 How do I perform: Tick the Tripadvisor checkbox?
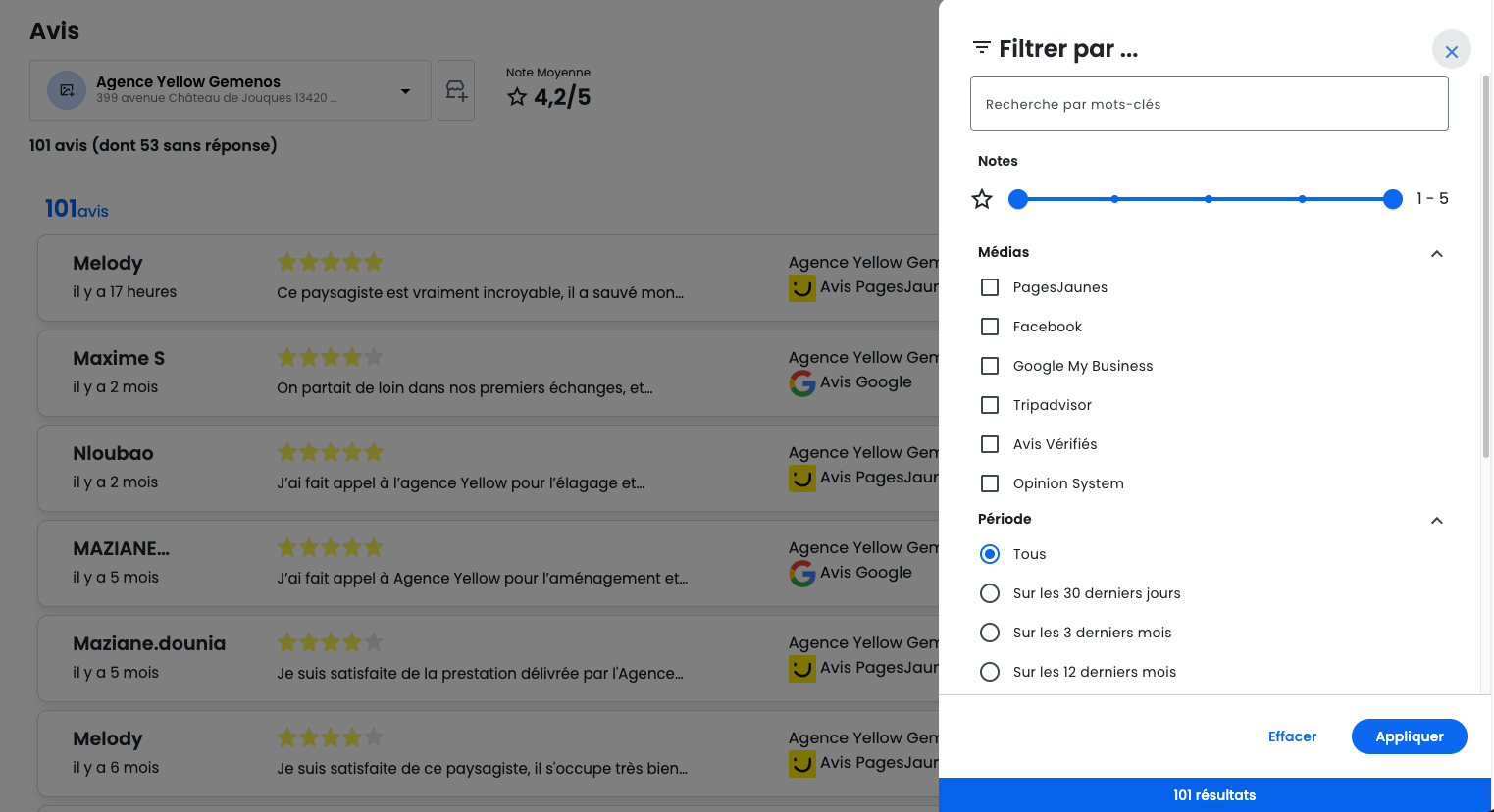tap(990, 405)
